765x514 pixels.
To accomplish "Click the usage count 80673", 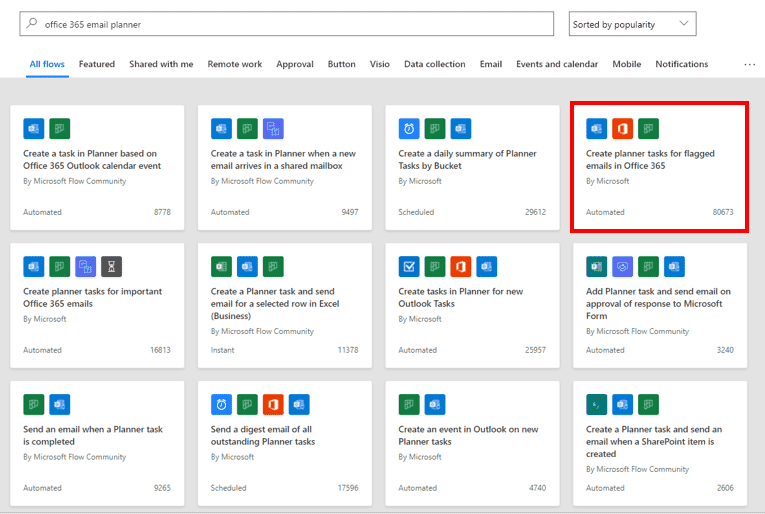I will pos(723,212).
